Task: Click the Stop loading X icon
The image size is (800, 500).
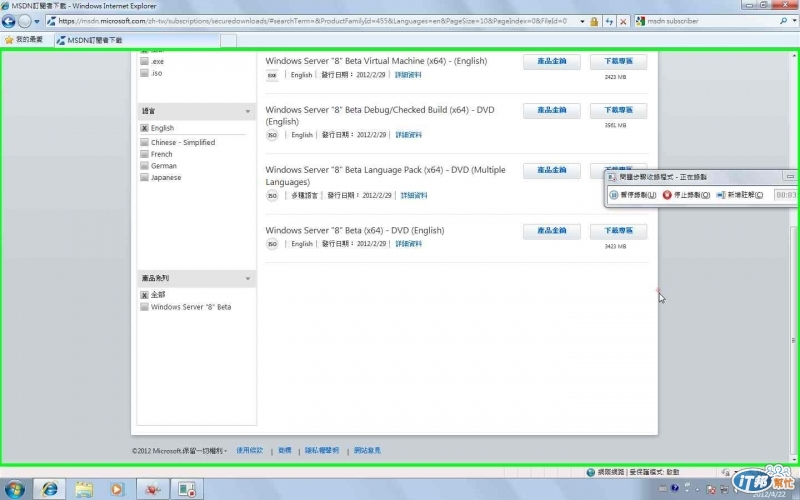Action: [x=623, y=21]
